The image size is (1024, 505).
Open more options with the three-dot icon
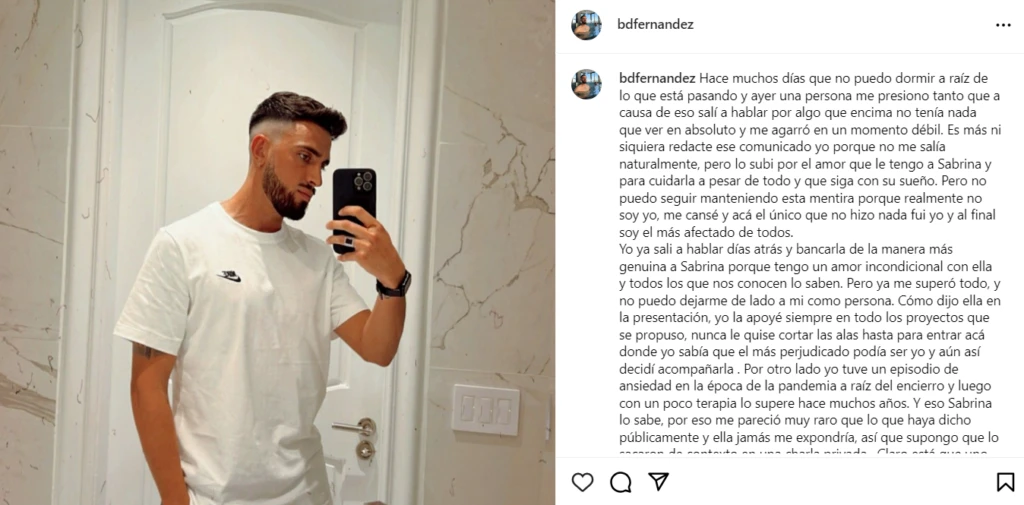[x=1003, y=25]
